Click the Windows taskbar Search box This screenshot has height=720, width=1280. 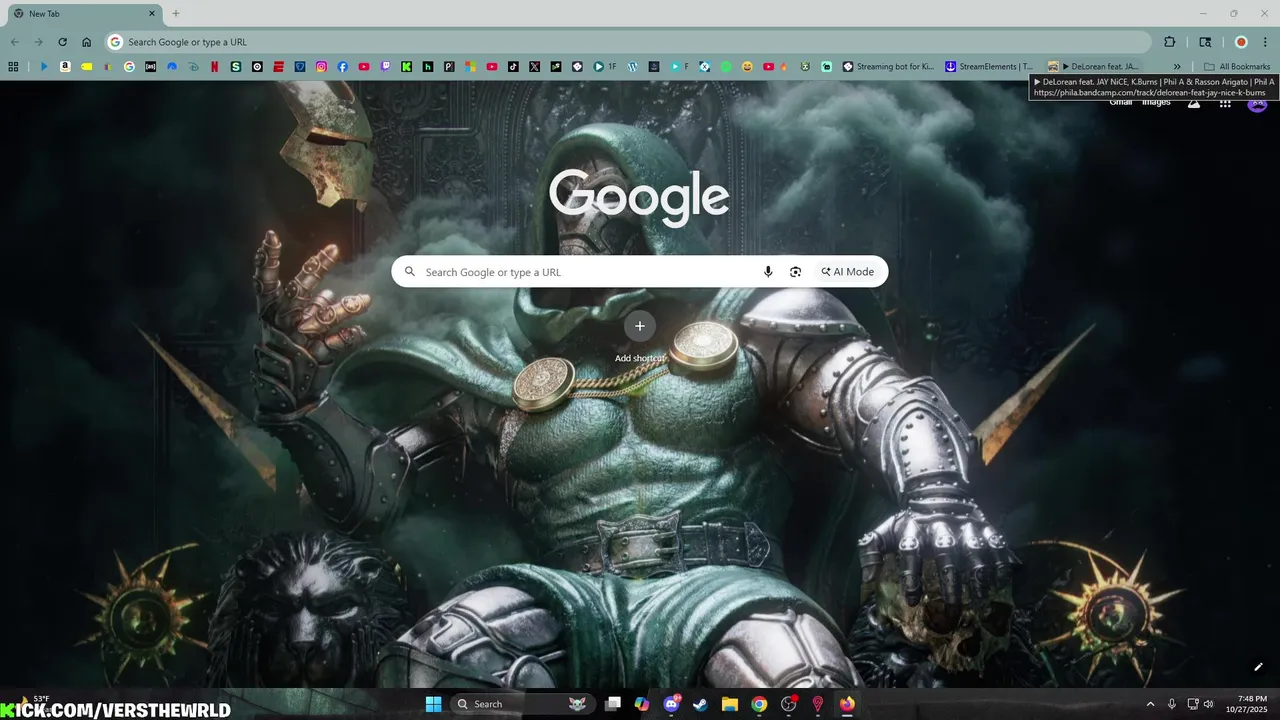click(523, 704)
